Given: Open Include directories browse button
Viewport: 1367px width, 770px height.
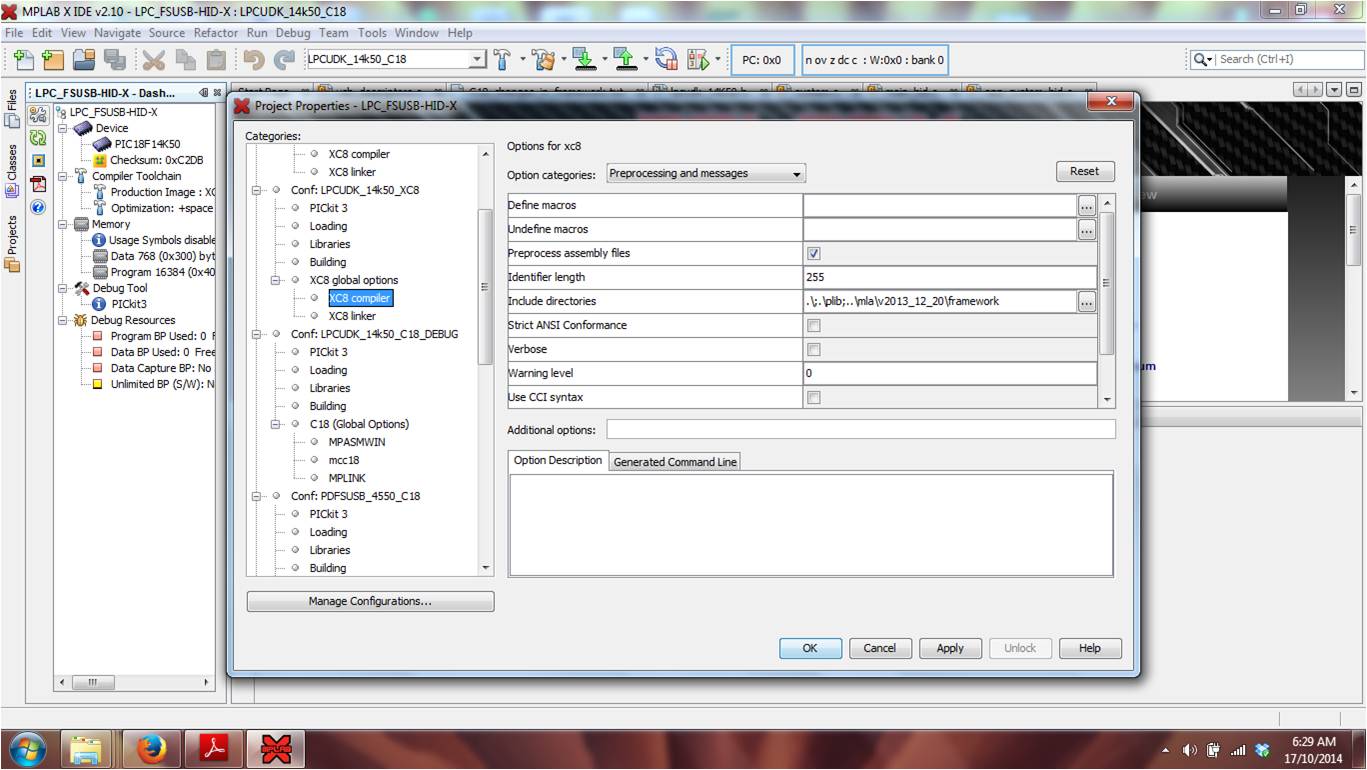Looking at the screenshot, I should [1087, 302].
